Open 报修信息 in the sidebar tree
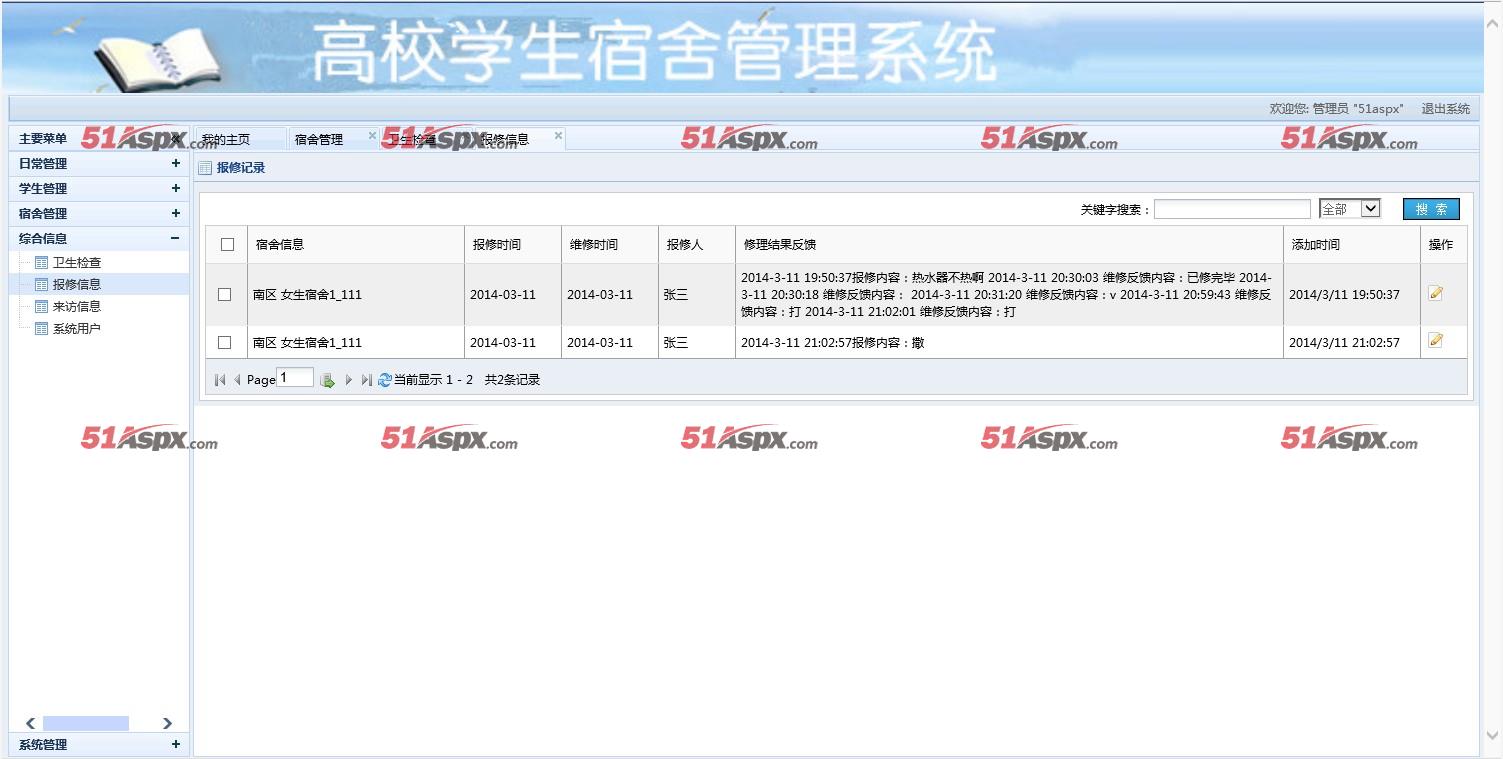The width and height of the screenshot is (1503, 759). coord(77,284)
